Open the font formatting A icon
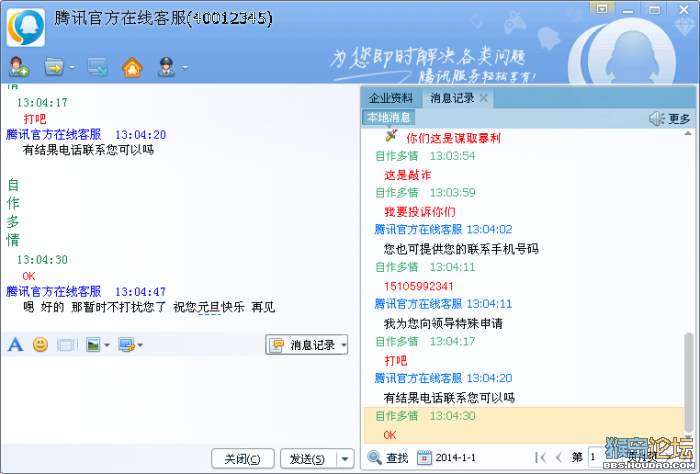Image resolution: width=700 pixels, height=474 pixels. coord(15,345)
